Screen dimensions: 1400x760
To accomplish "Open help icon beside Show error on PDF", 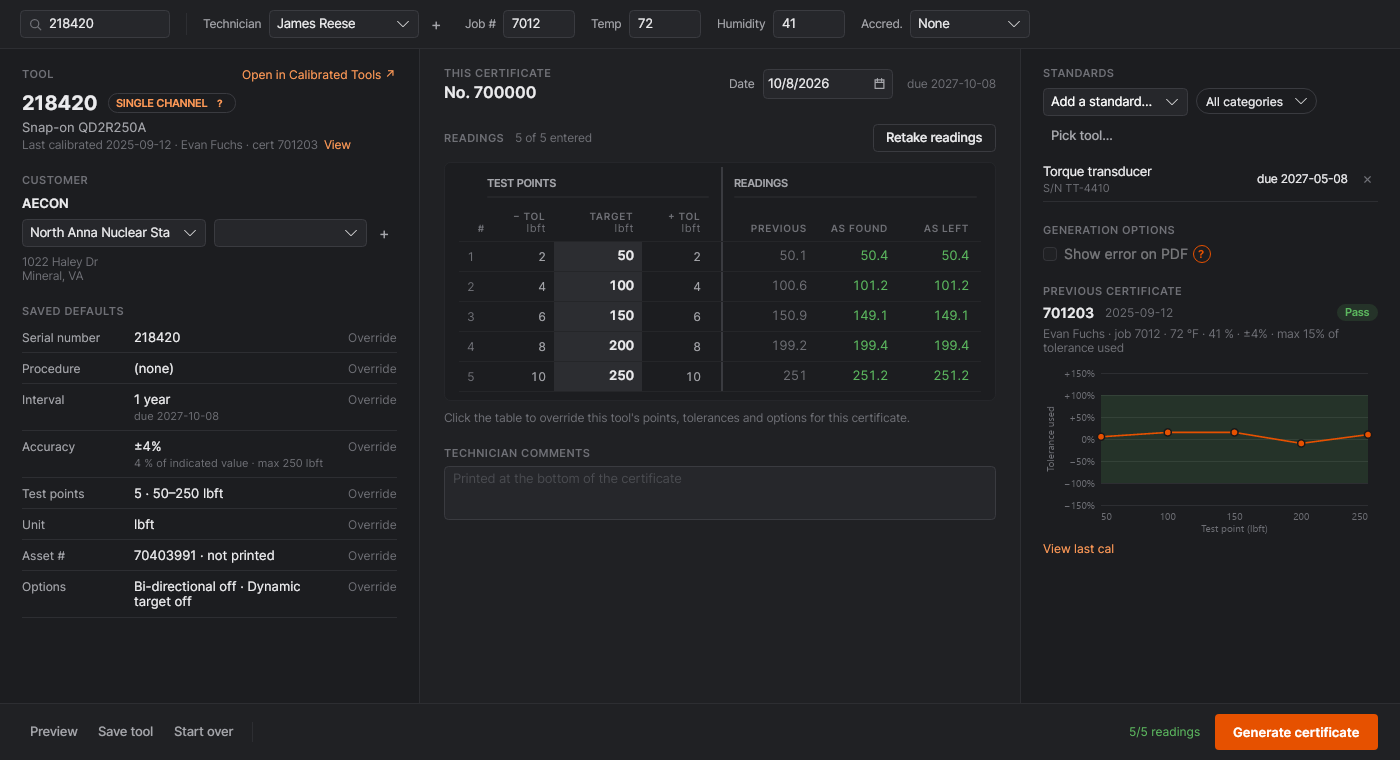I will 1202,254.
